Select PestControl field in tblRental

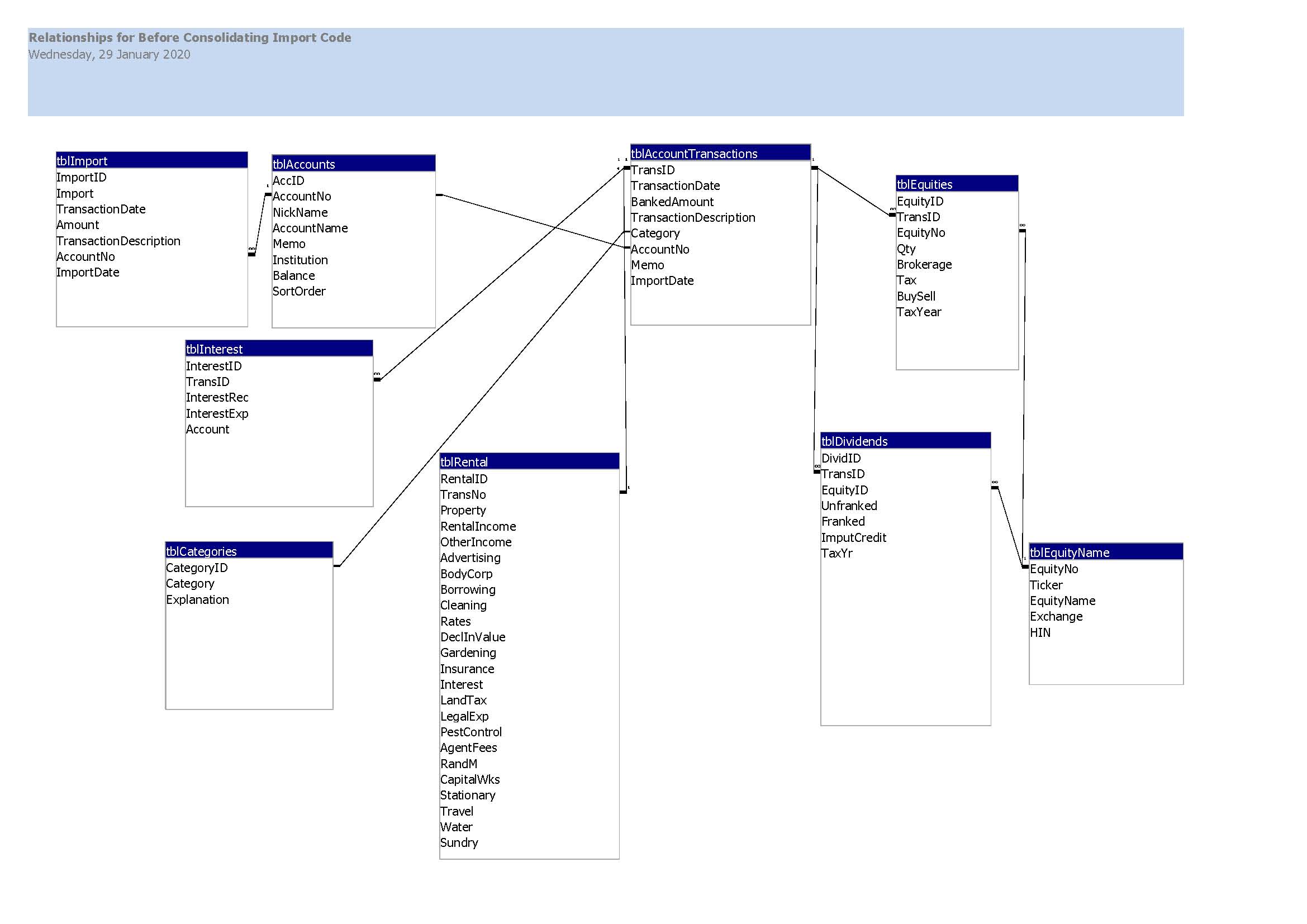click(x=470, y=732)
